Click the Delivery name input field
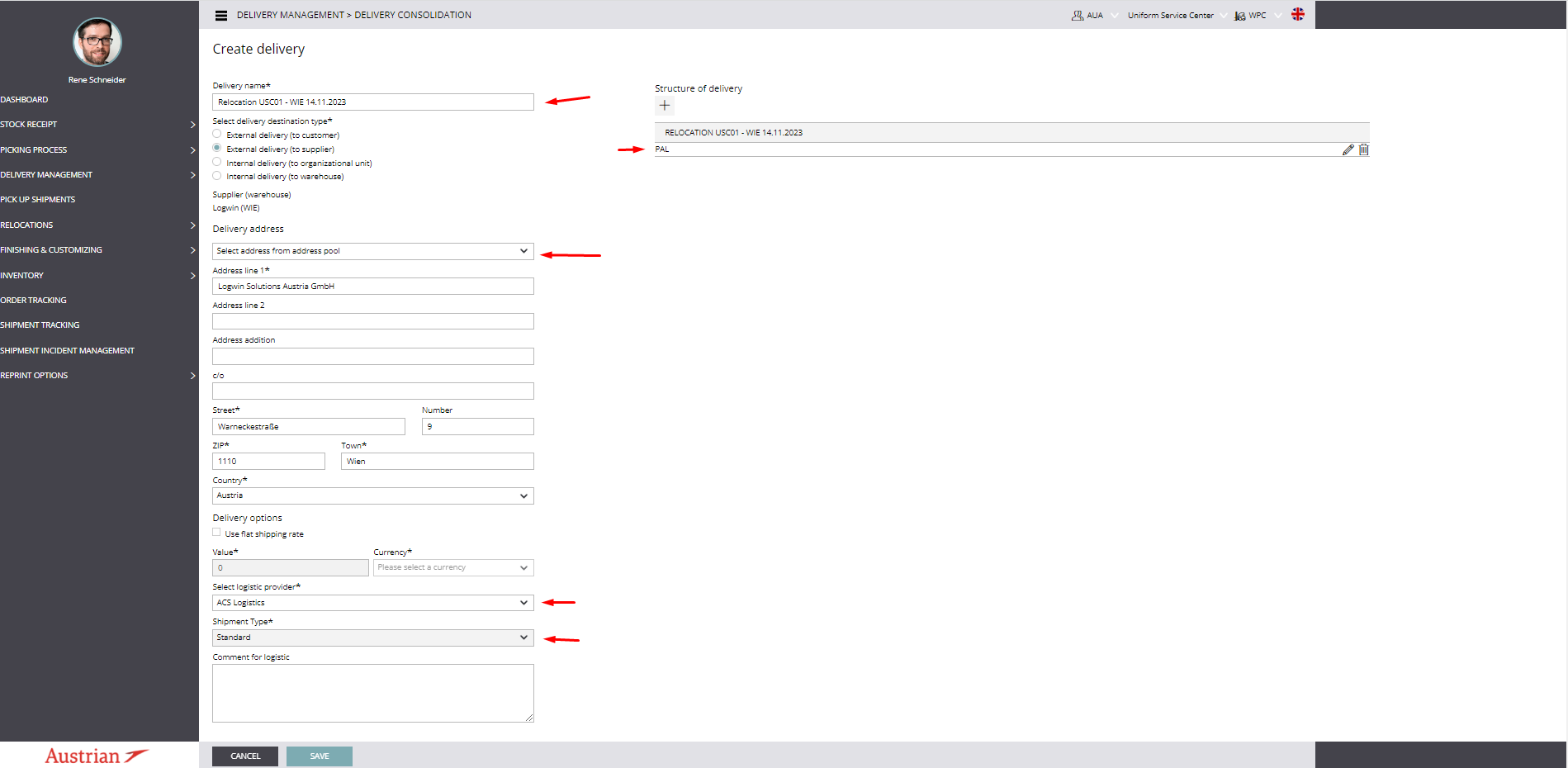1568x768 pixels. click(372, 102)
